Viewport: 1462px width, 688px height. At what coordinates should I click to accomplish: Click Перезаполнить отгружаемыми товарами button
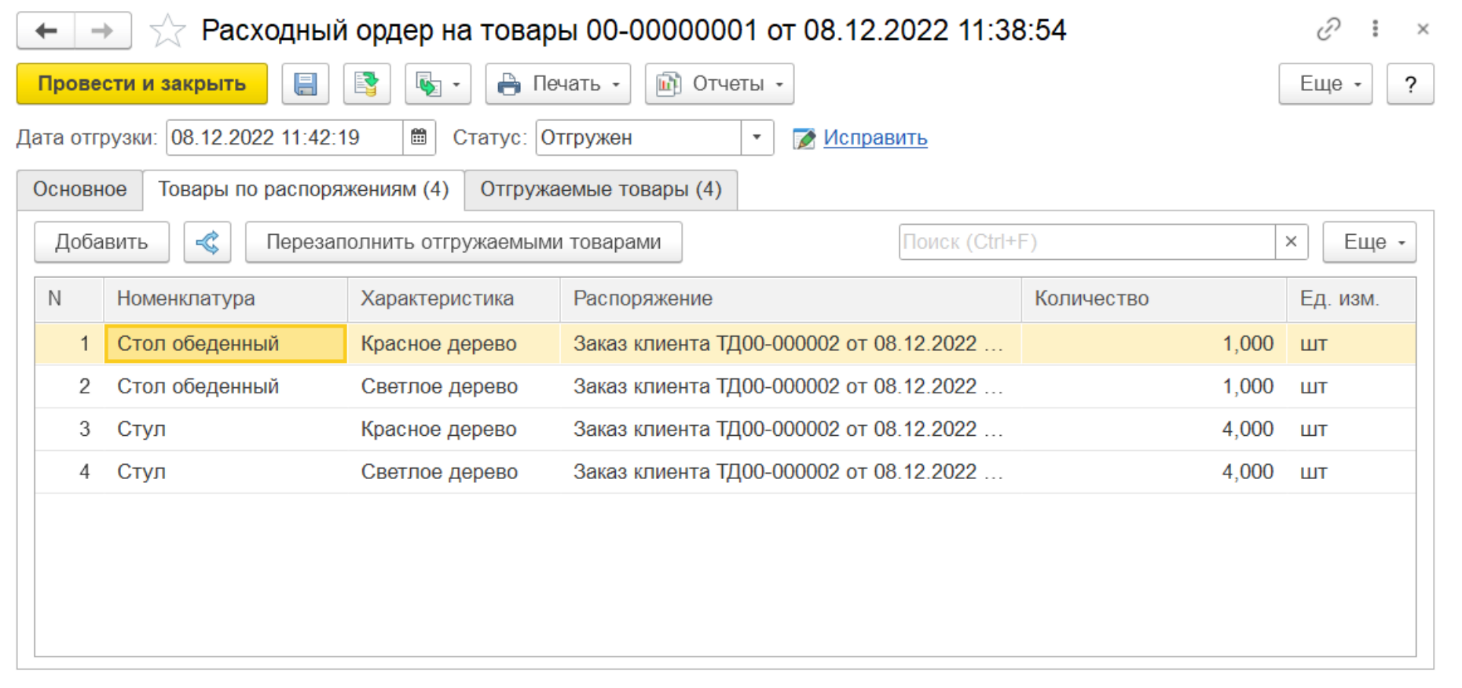tap(463, 242)
